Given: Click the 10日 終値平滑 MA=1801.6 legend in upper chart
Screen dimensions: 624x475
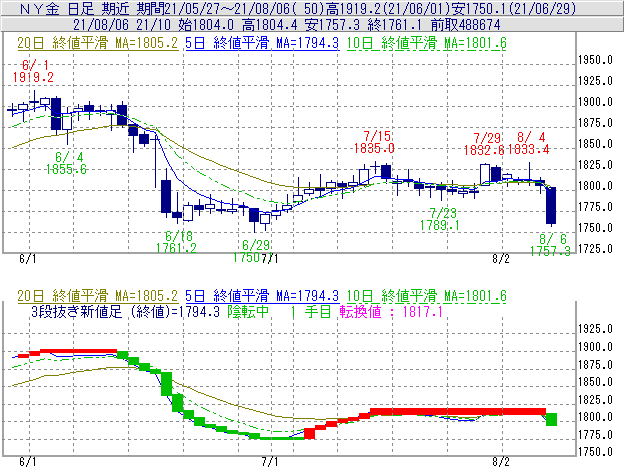Looking at the screenshot, I should coord(426,43).
